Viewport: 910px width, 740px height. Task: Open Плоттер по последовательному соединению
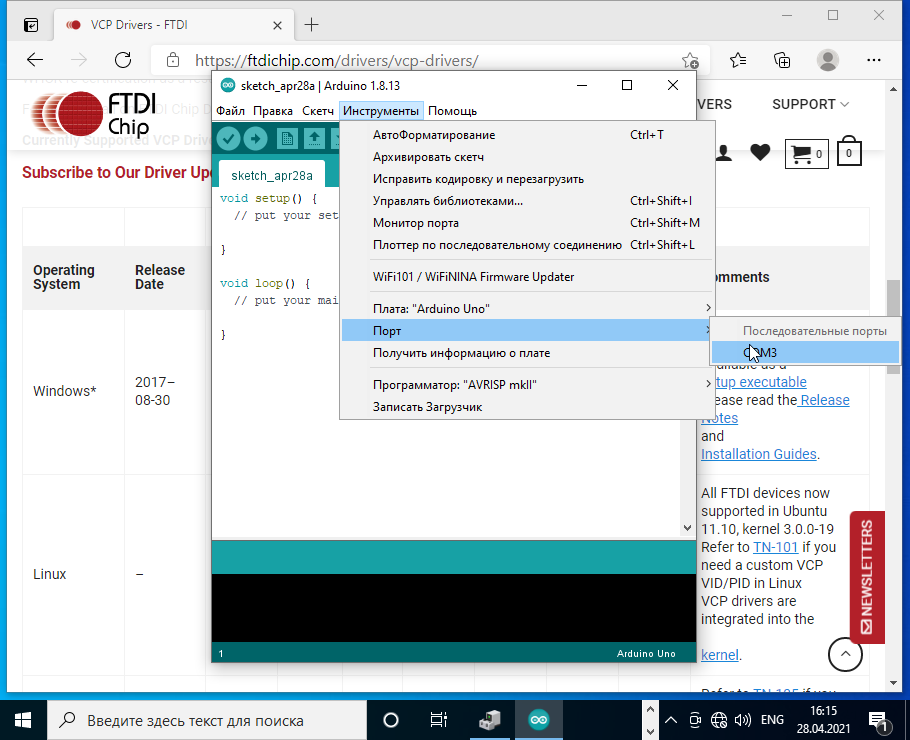tap(527, 245)
